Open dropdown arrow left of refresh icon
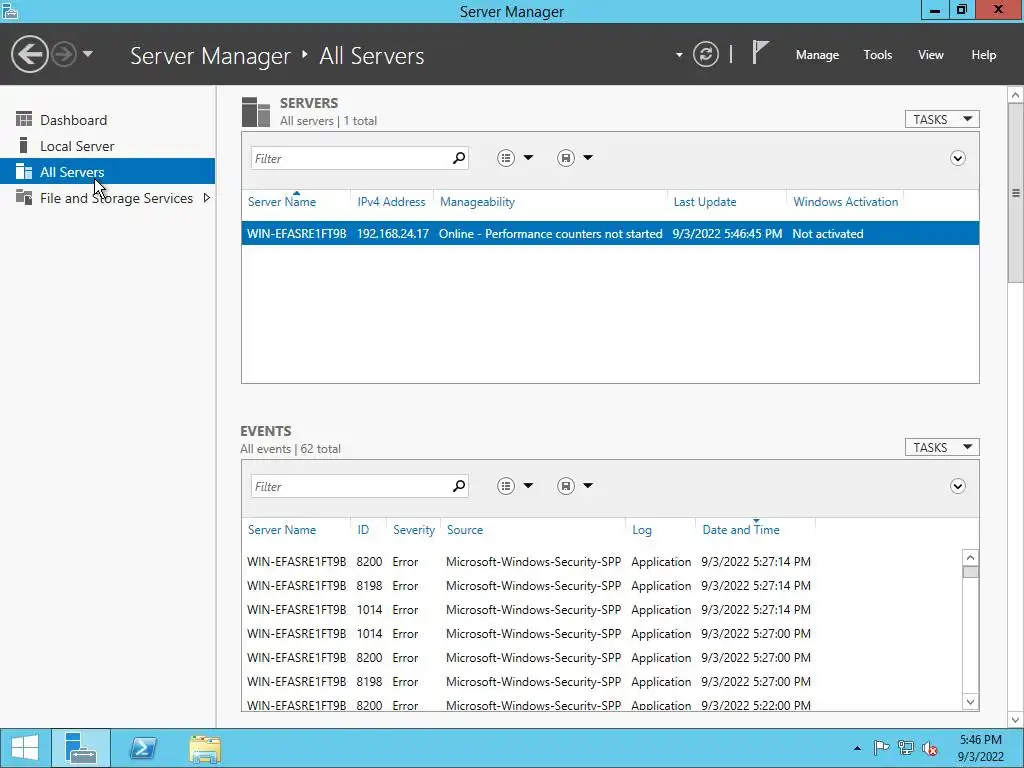The height and width of the screenshot is (768, 1024). [679, 55]
